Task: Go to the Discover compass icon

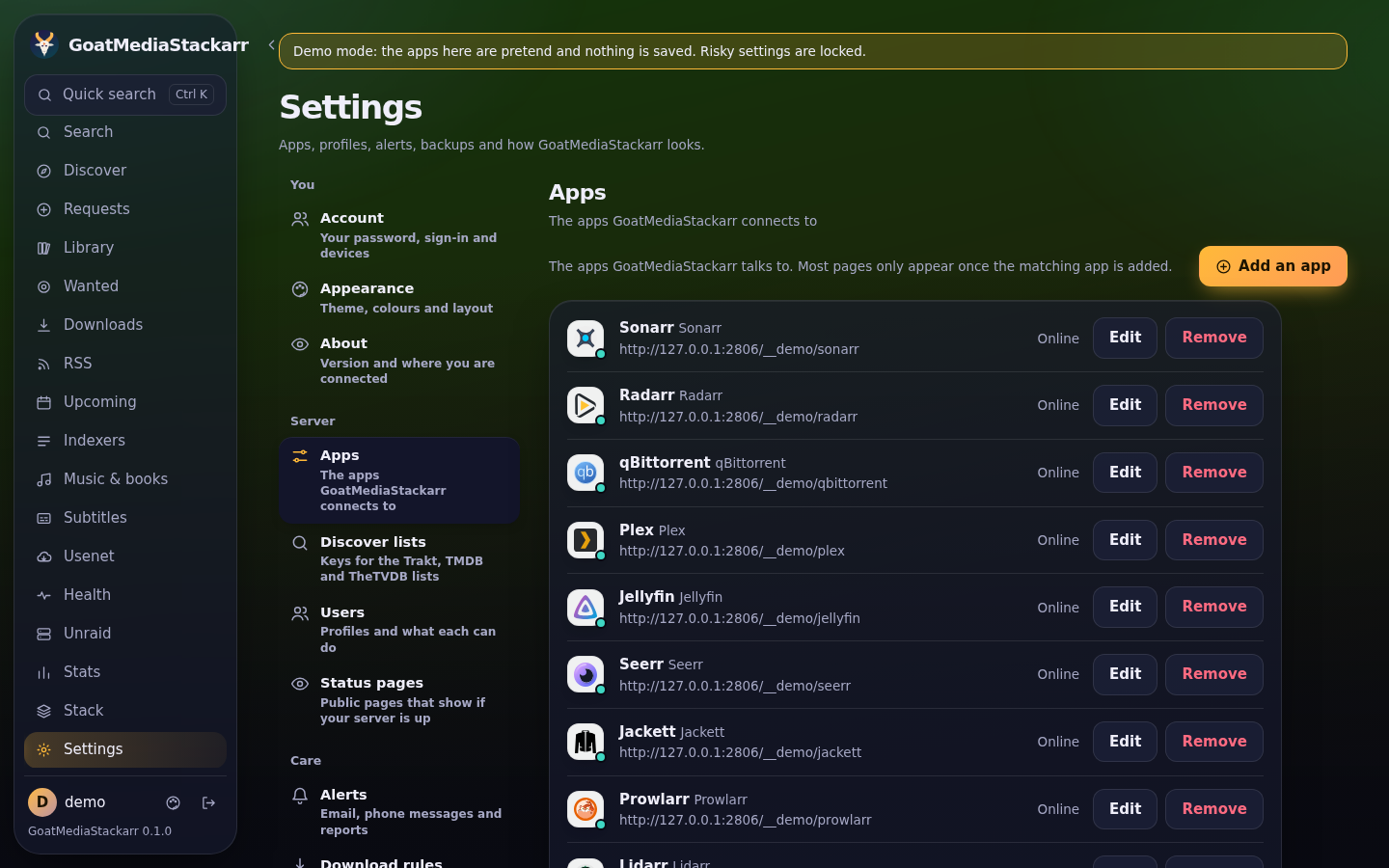Action: (x=43, y=171)
